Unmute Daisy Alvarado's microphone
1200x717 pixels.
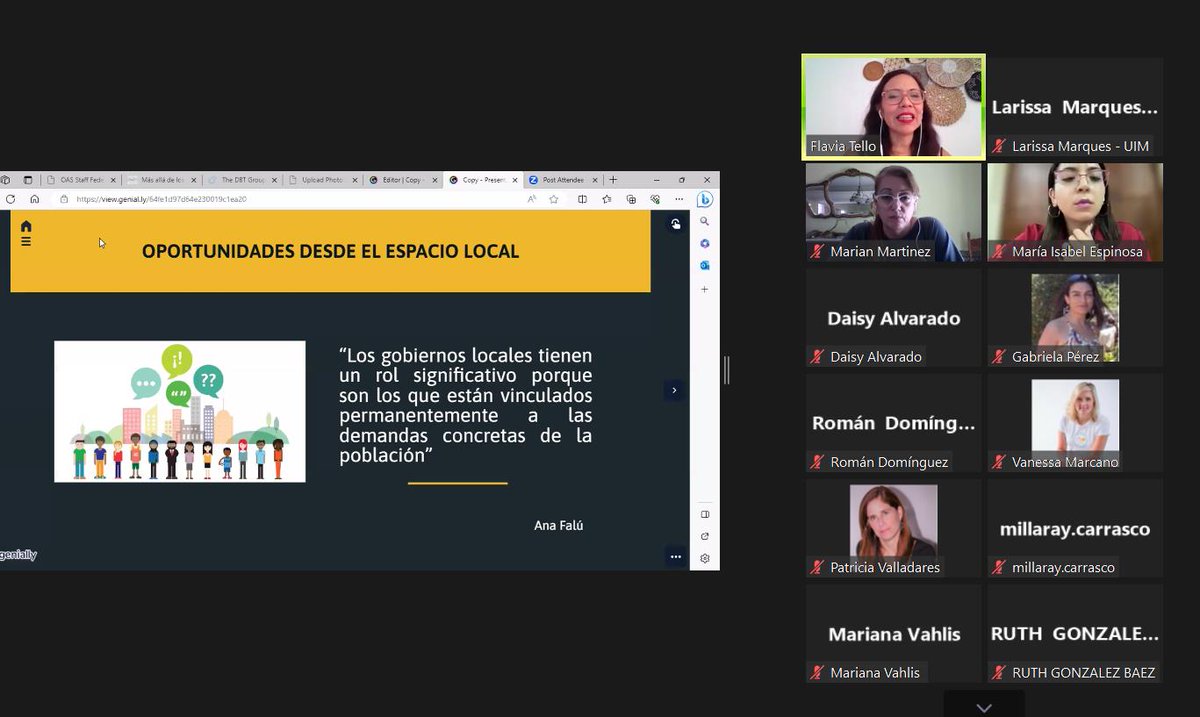[x=815, y=357]
